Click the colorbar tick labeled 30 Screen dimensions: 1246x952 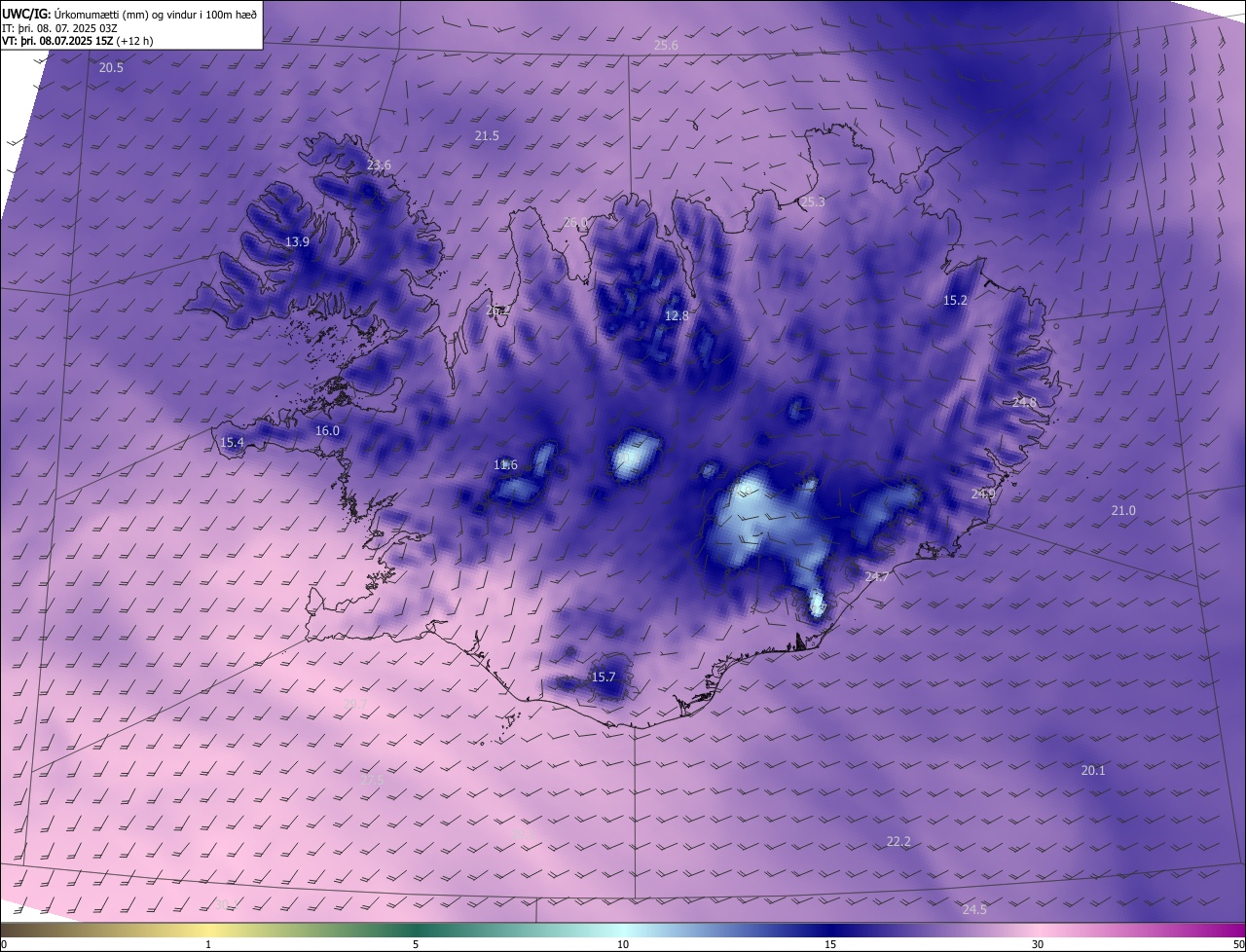point(1038,944)
